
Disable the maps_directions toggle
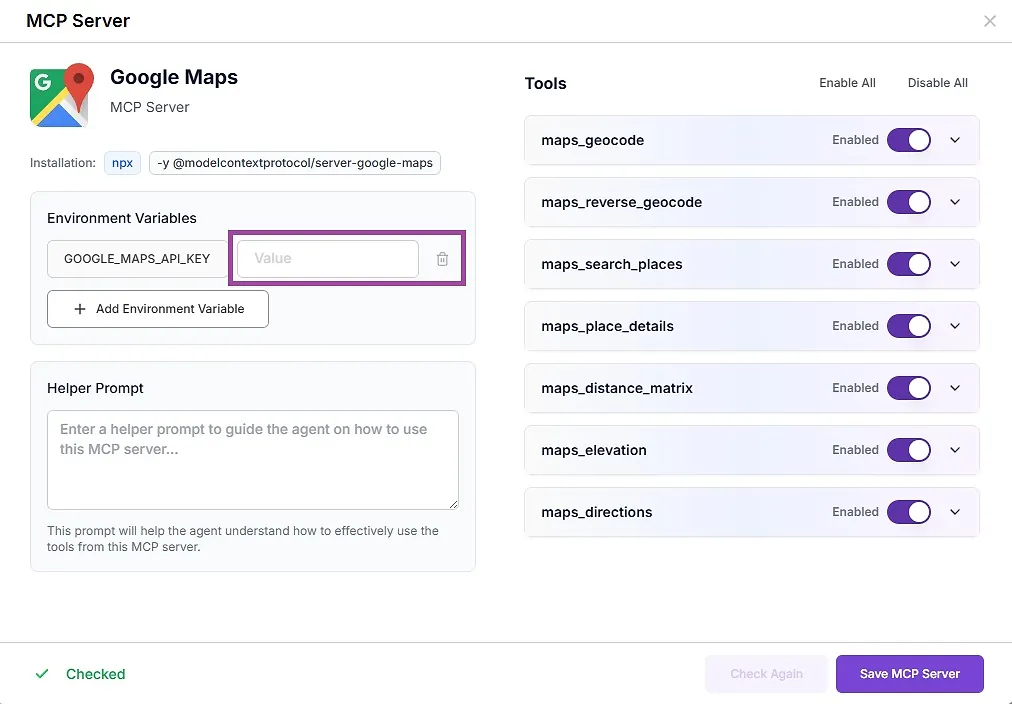tap(909, 512)
